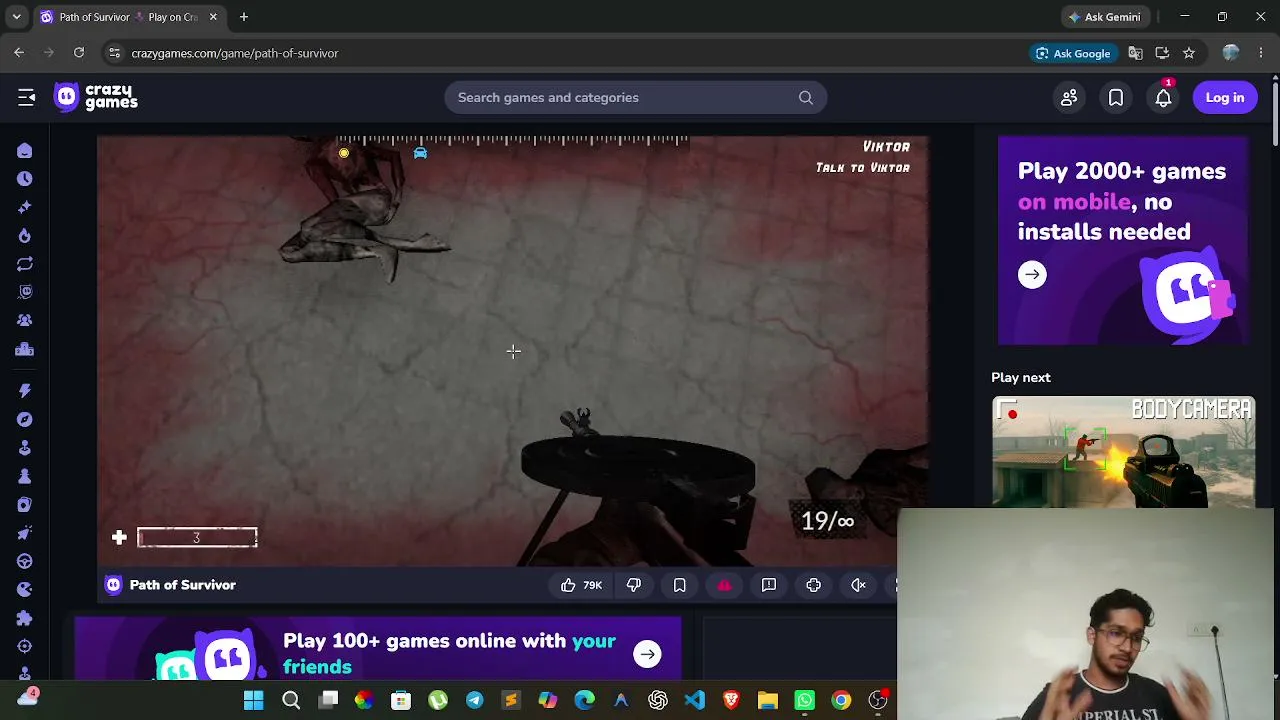Select the lightning bolt category icon
1280x720 pixels.
click(25, 390)
